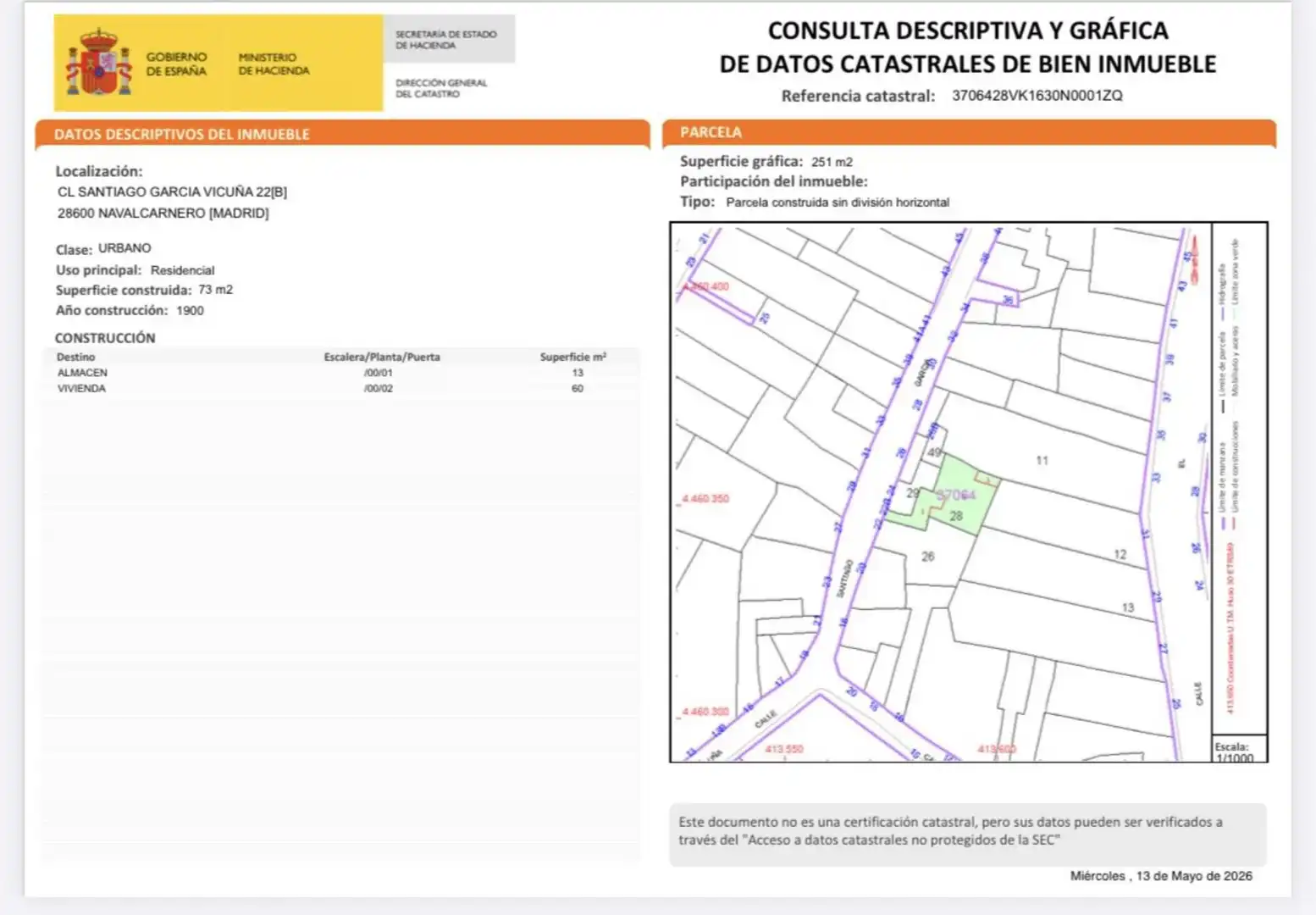
Task: Select parcel number 13 on the map
Action: [1127, 607]
